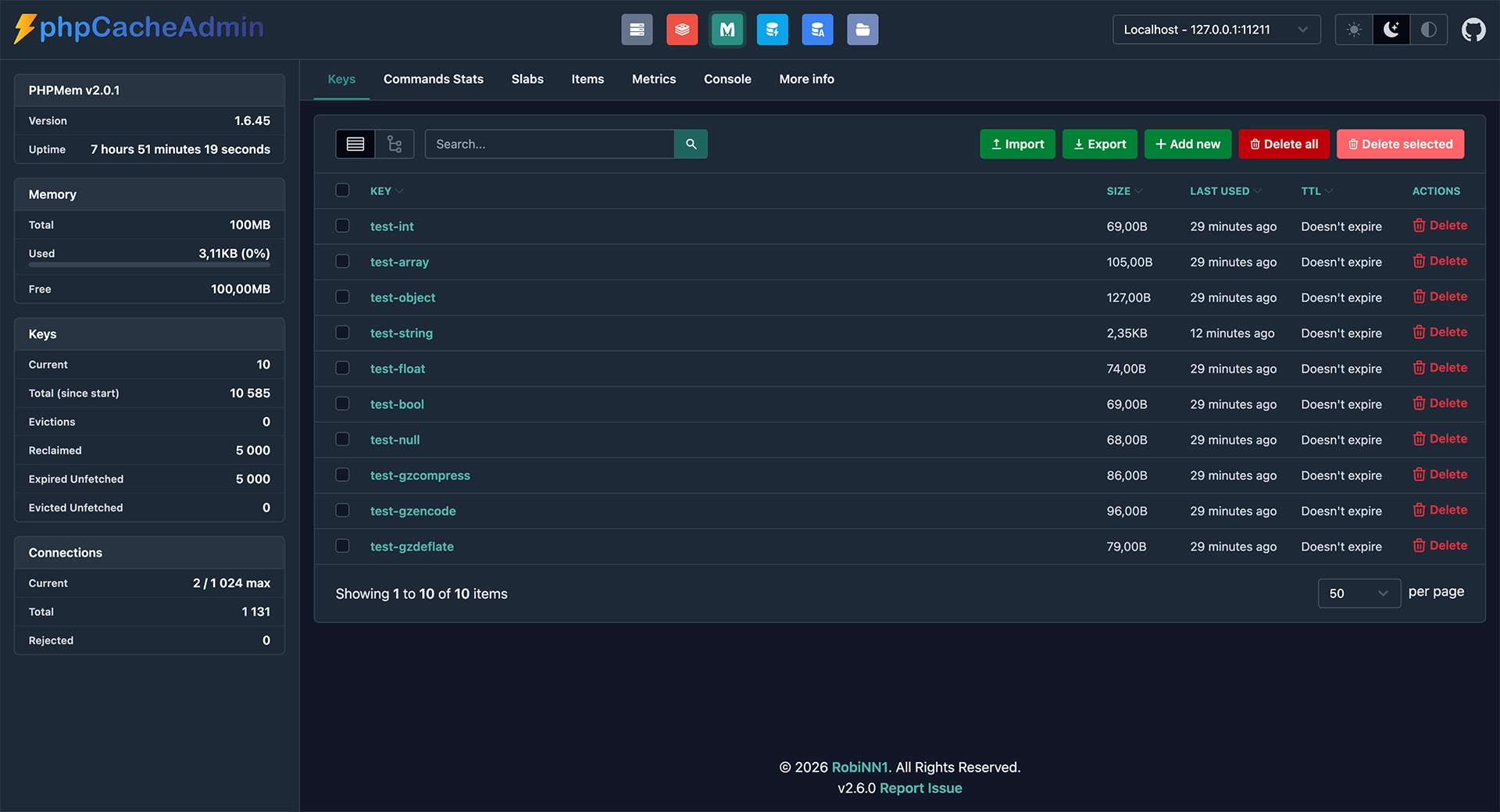Delete the test-float key
Viewport: 1500px width, 812px height.
pyautogui.click(x=1440, y=368)
